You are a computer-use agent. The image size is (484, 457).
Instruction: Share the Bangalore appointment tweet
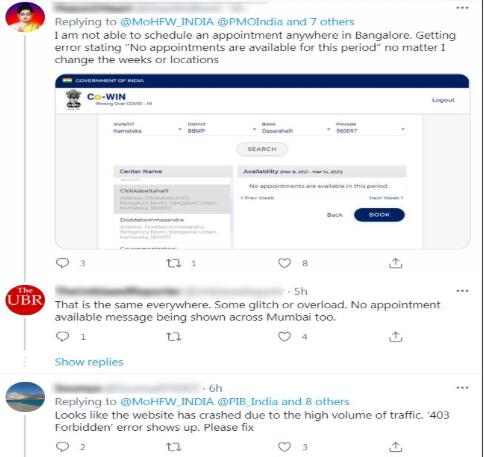click(x=395, y=263)
